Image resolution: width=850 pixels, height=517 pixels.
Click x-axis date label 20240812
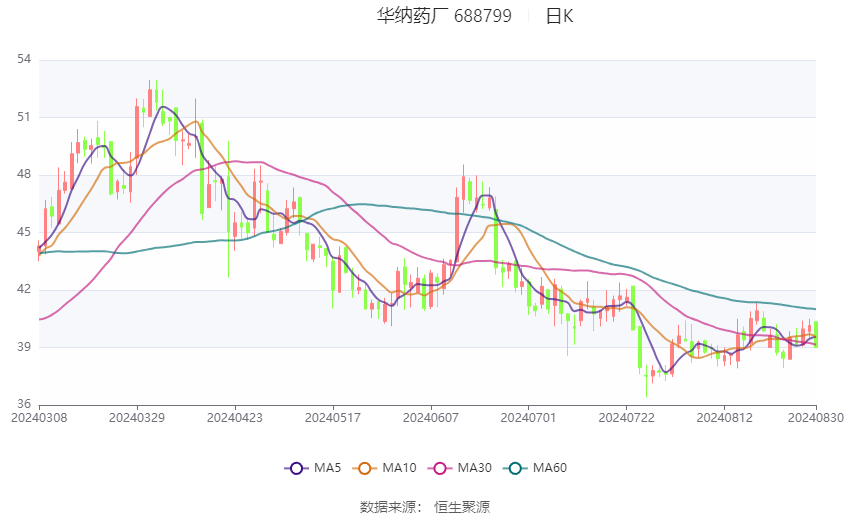pos(724,418)
